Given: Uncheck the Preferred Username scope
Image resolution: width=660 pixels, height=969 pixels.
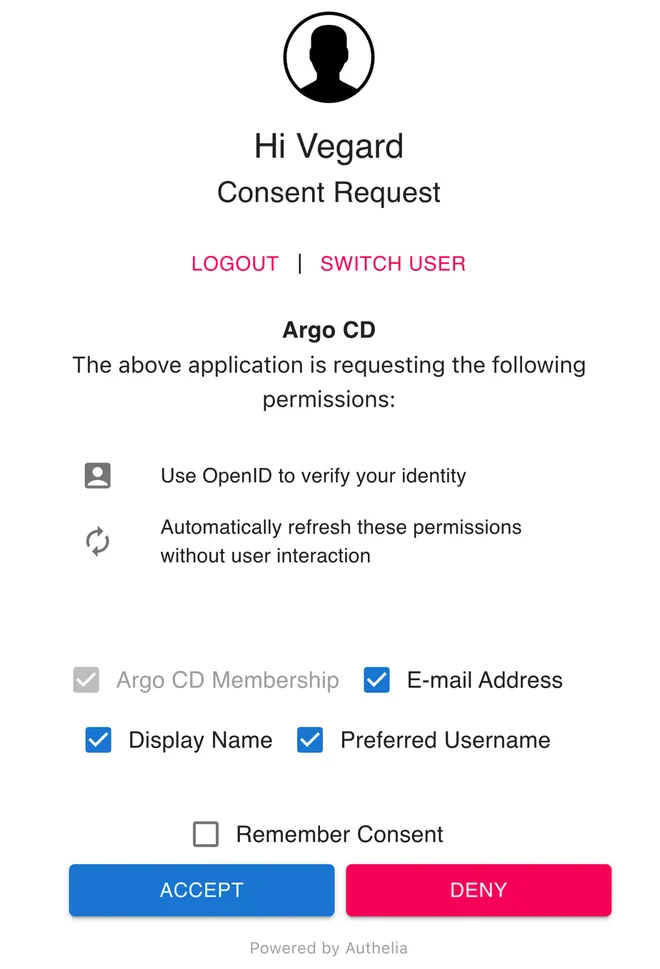Looking at the screenshot, I should 310,740.
